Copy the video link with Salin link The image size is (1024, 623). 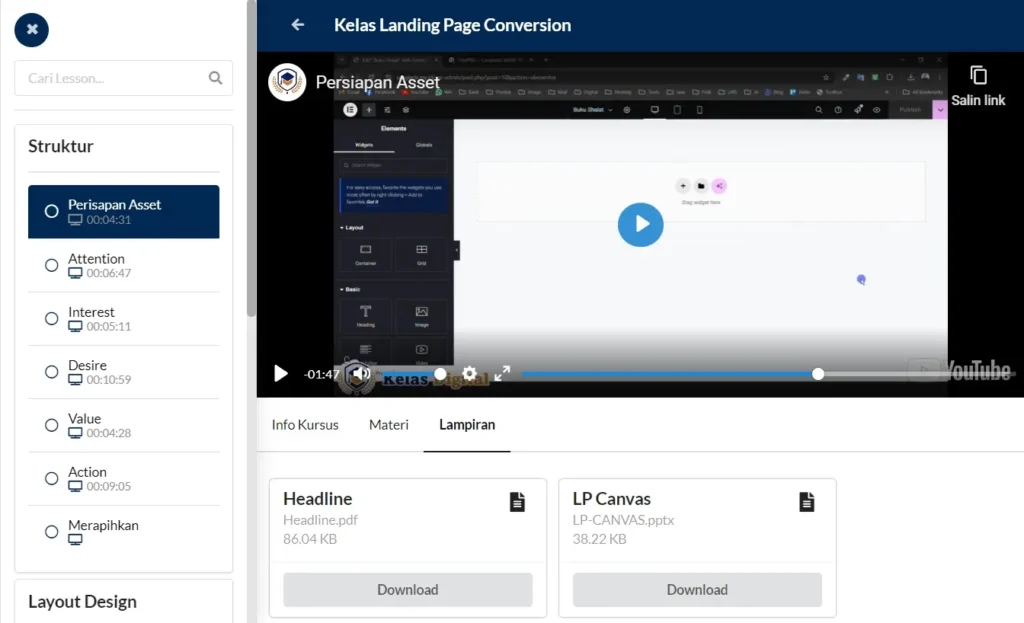(x=978, y=86)
